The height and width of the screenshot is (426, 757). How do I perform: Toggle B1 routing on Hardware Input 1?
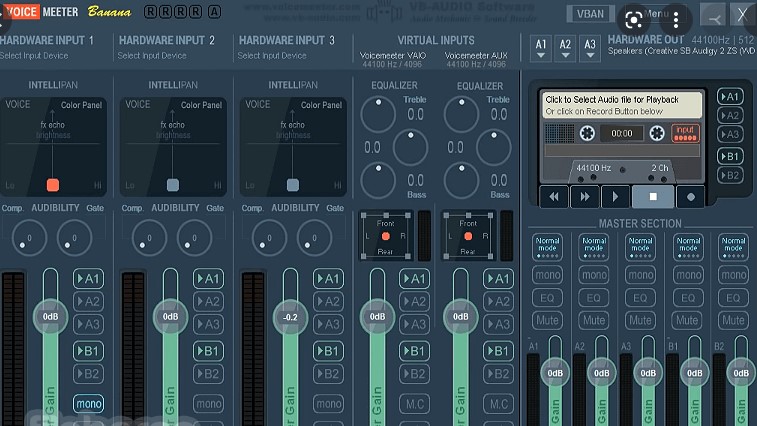point(88,351)
